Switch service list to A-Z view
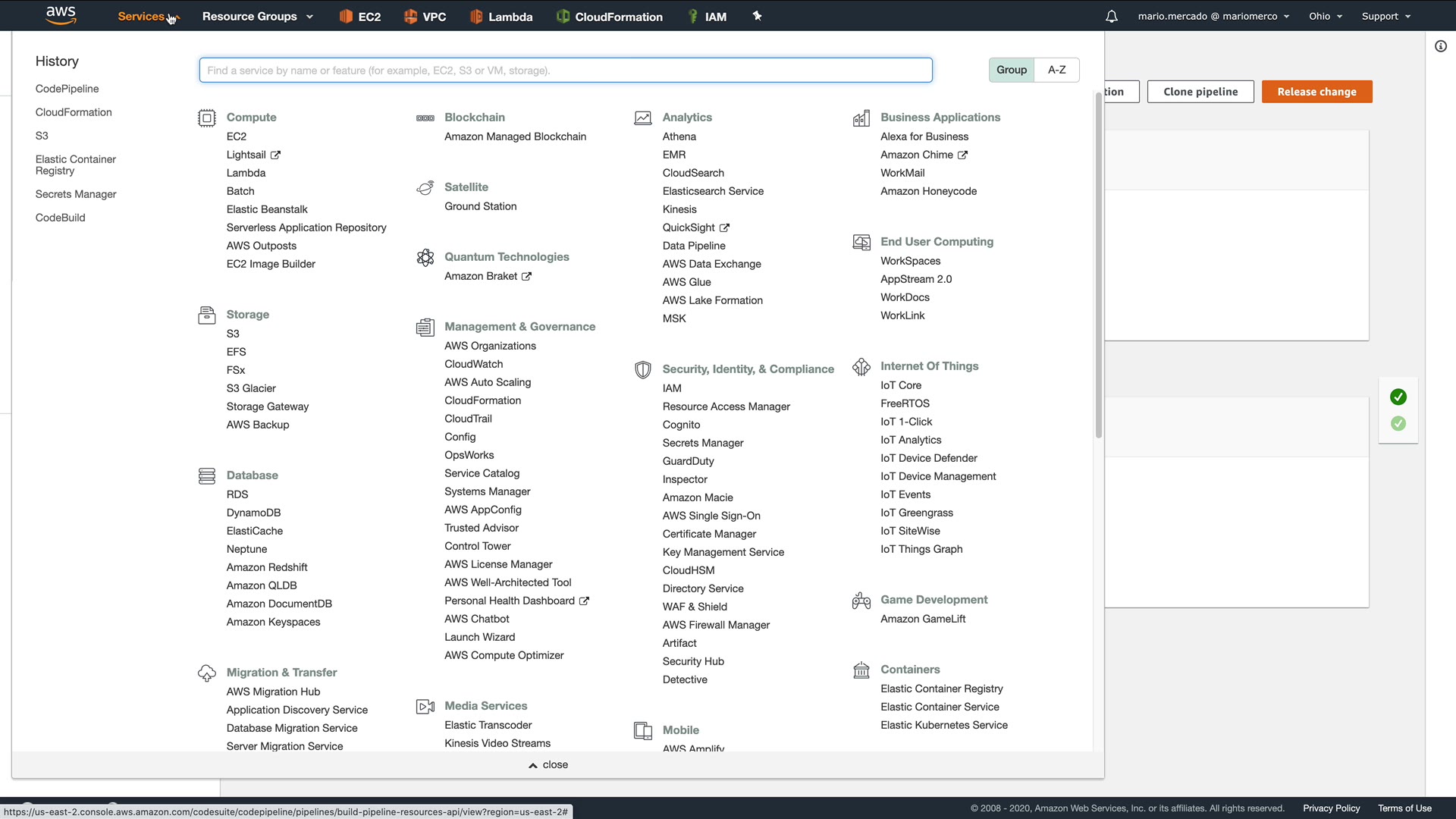Image resolution: width=1456 pixels, height=819 pixels. pyautogui.click(x=1056, y=70)
